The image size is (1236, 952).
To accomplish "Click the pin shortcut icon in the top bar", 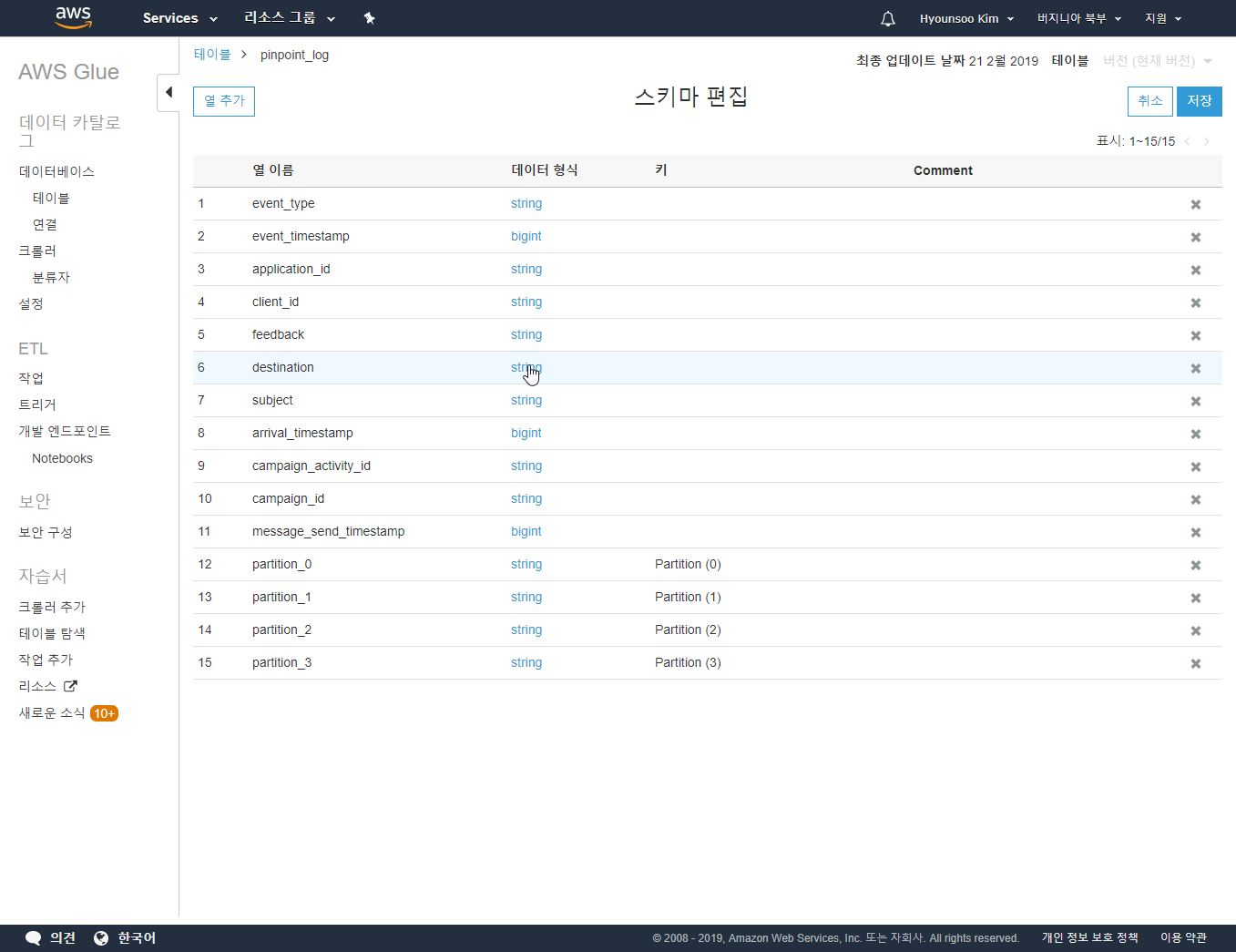I will [369, 18].
